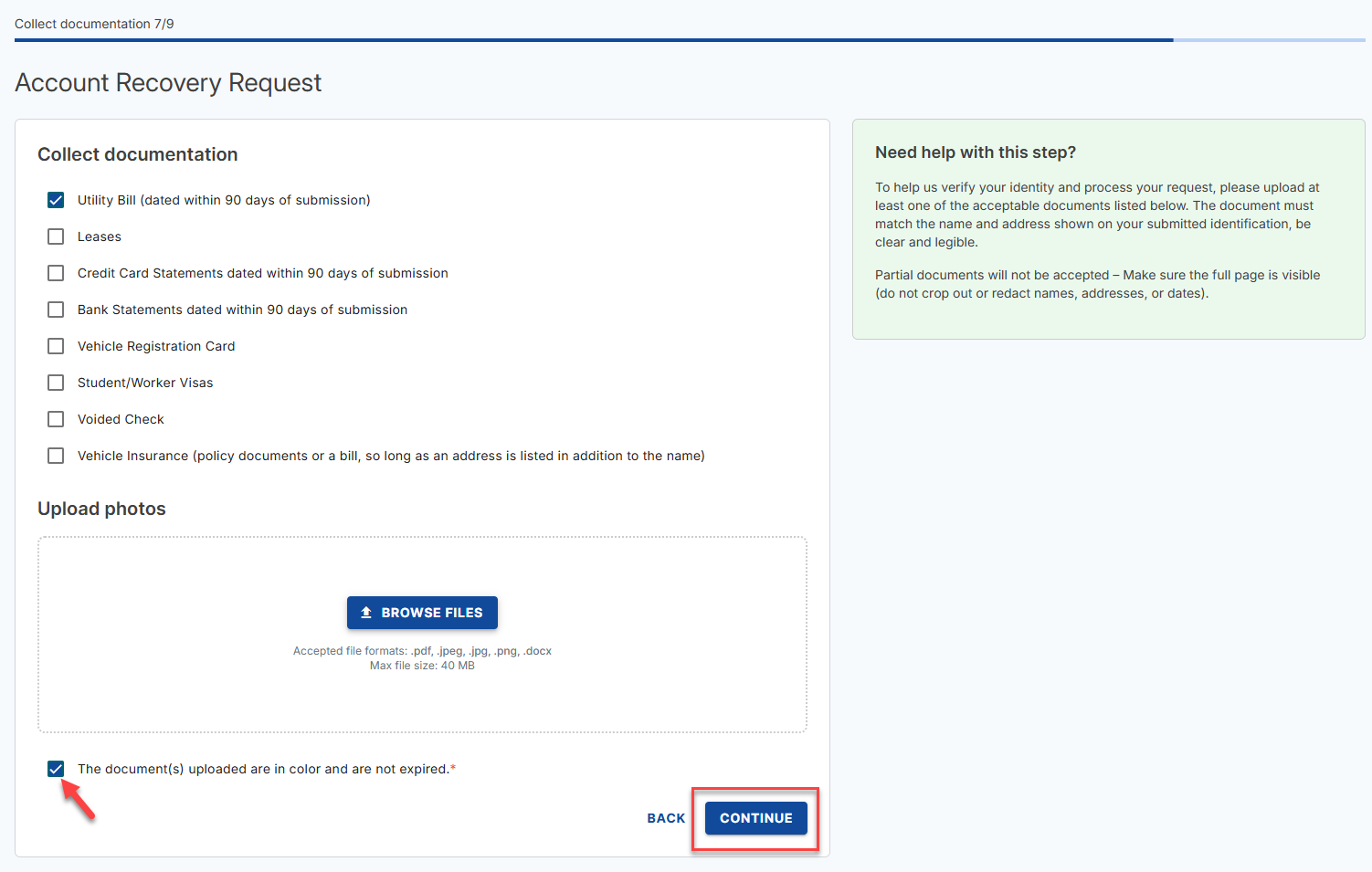Enable the Credit Card Statements option
Image resolution: width=1372 pixels, height=872 pixels.
(x=56, y=272)
